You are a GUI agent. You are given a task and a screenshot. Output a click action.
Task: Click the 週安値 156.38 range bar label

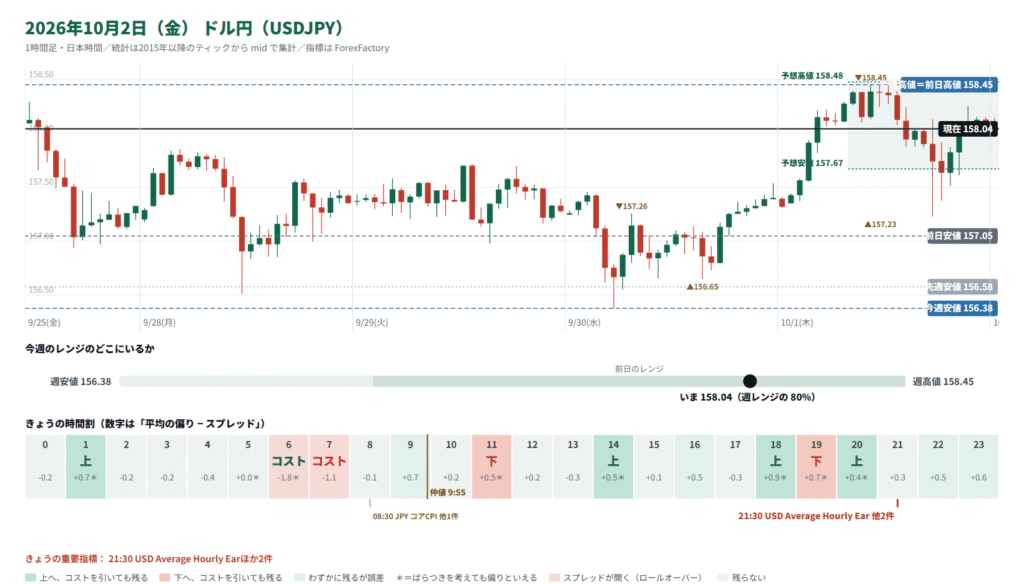[80, 381]
